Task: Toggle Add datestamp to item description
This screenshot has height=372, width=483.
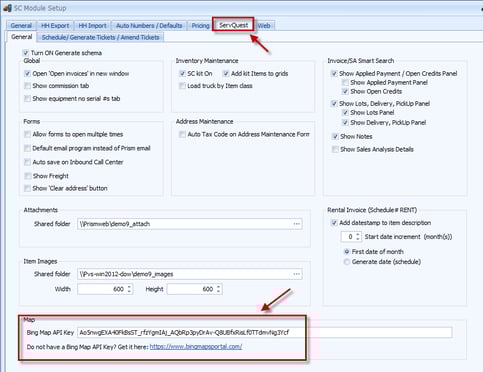Action: coord(334,223)
